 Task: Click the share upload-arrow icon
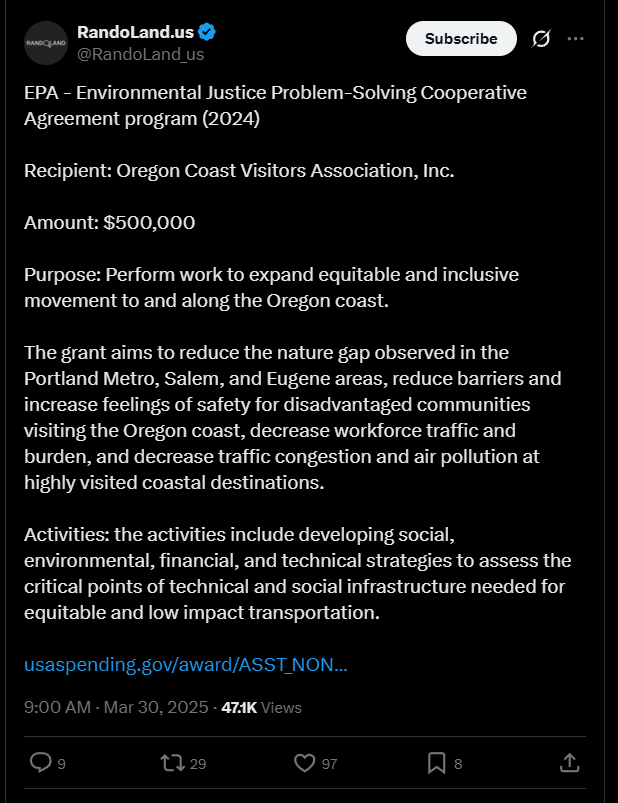569,763
